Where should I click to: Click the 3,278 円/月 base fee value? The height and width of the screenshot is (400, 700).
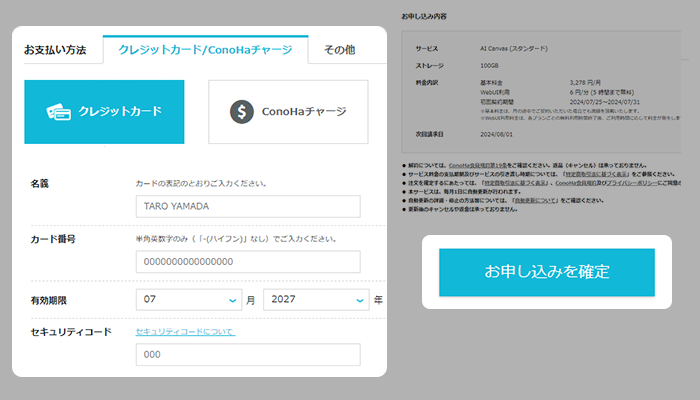click(585, 83)
